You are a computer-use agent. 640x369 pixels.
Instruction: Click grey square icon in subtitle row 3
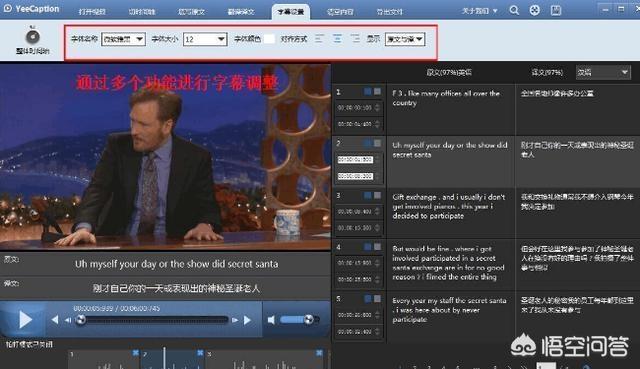377,195
